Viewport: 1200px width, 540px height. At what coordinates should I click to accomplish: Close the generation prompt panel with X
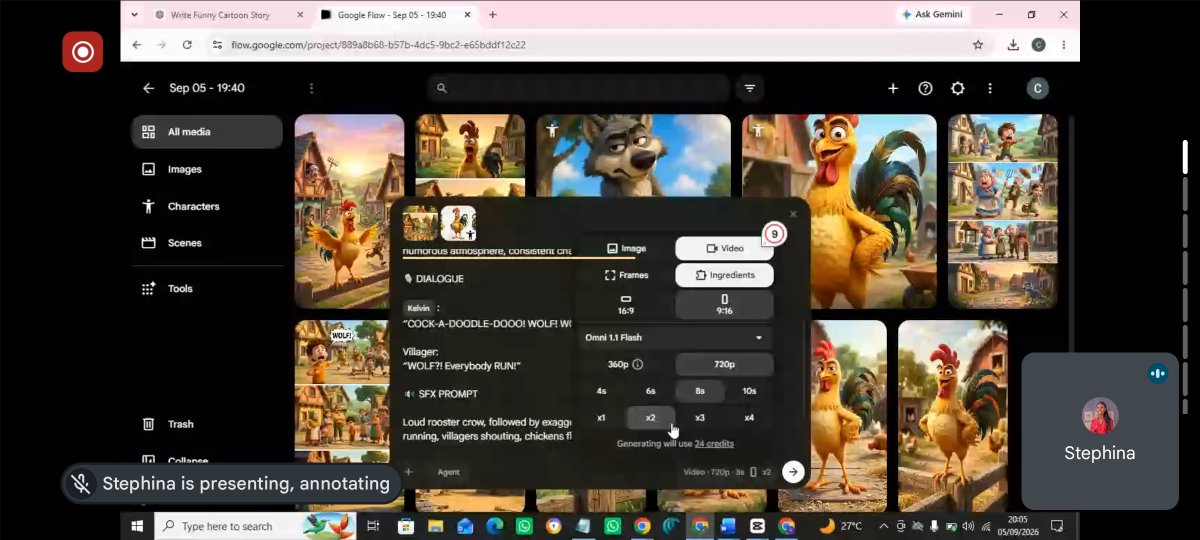pos(794,214)
